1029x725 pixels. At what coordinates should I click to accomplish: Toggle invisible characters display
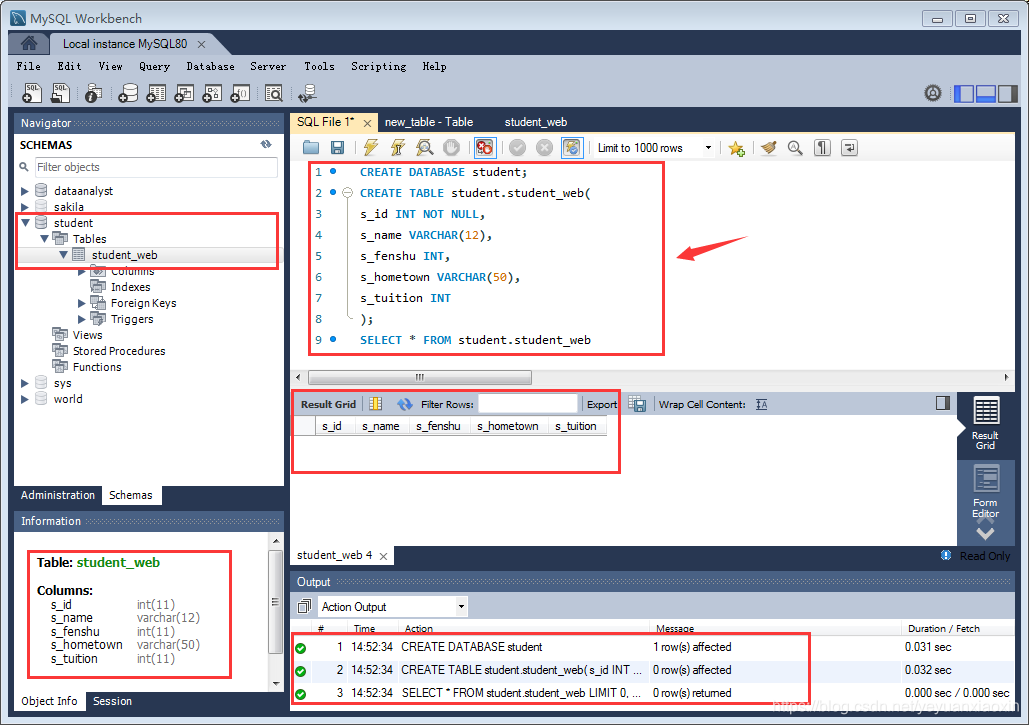[822, 148]
